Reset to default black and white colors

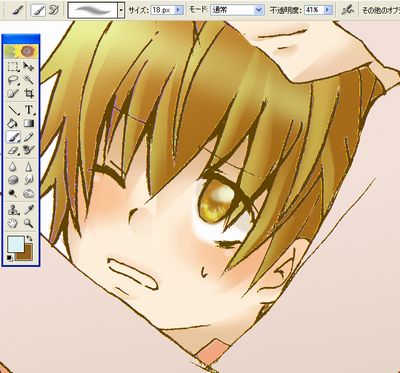(x=9, y=258)
